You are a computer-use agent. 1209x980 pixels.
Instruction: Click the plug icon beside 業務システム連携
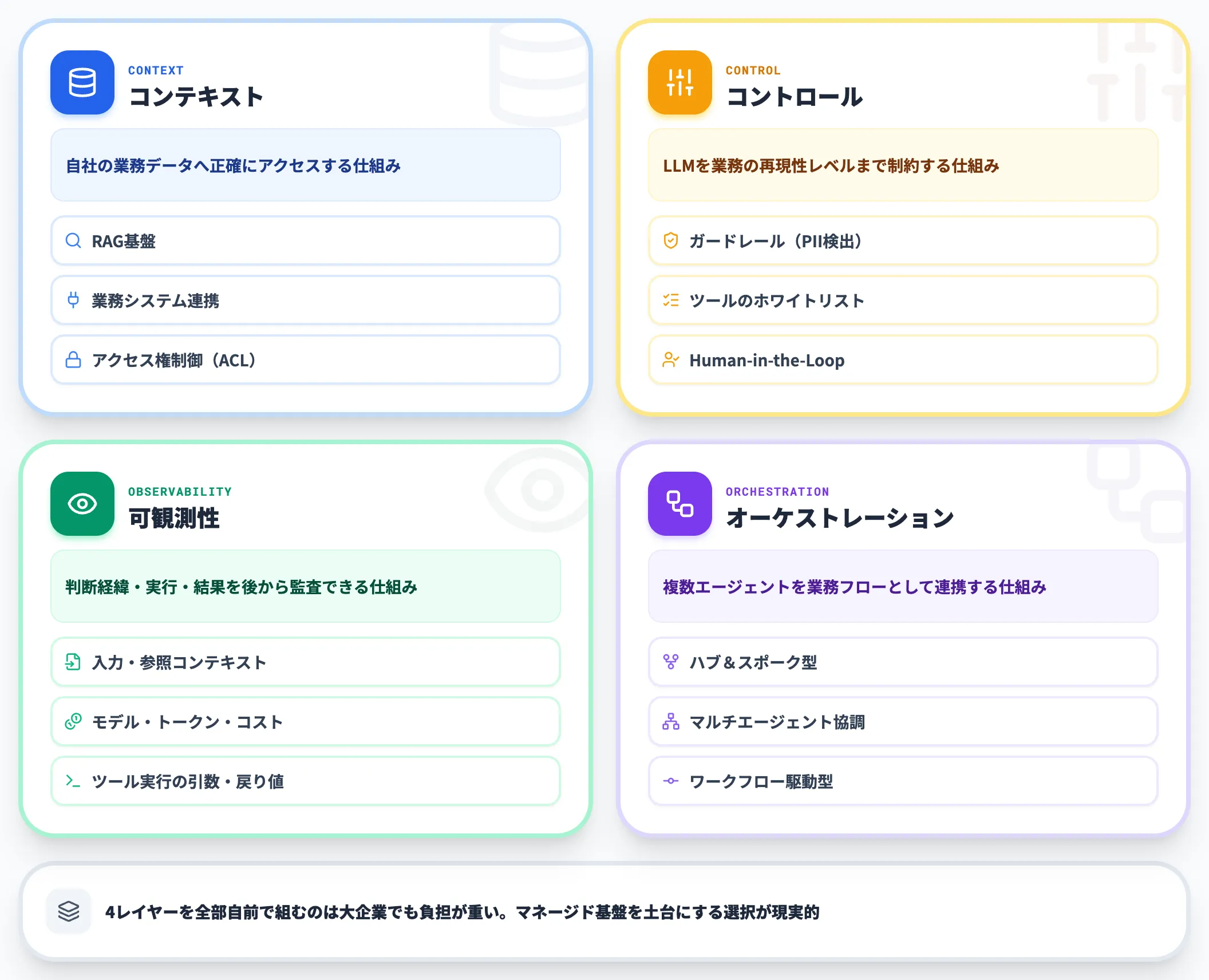click(x=73, y=300)
